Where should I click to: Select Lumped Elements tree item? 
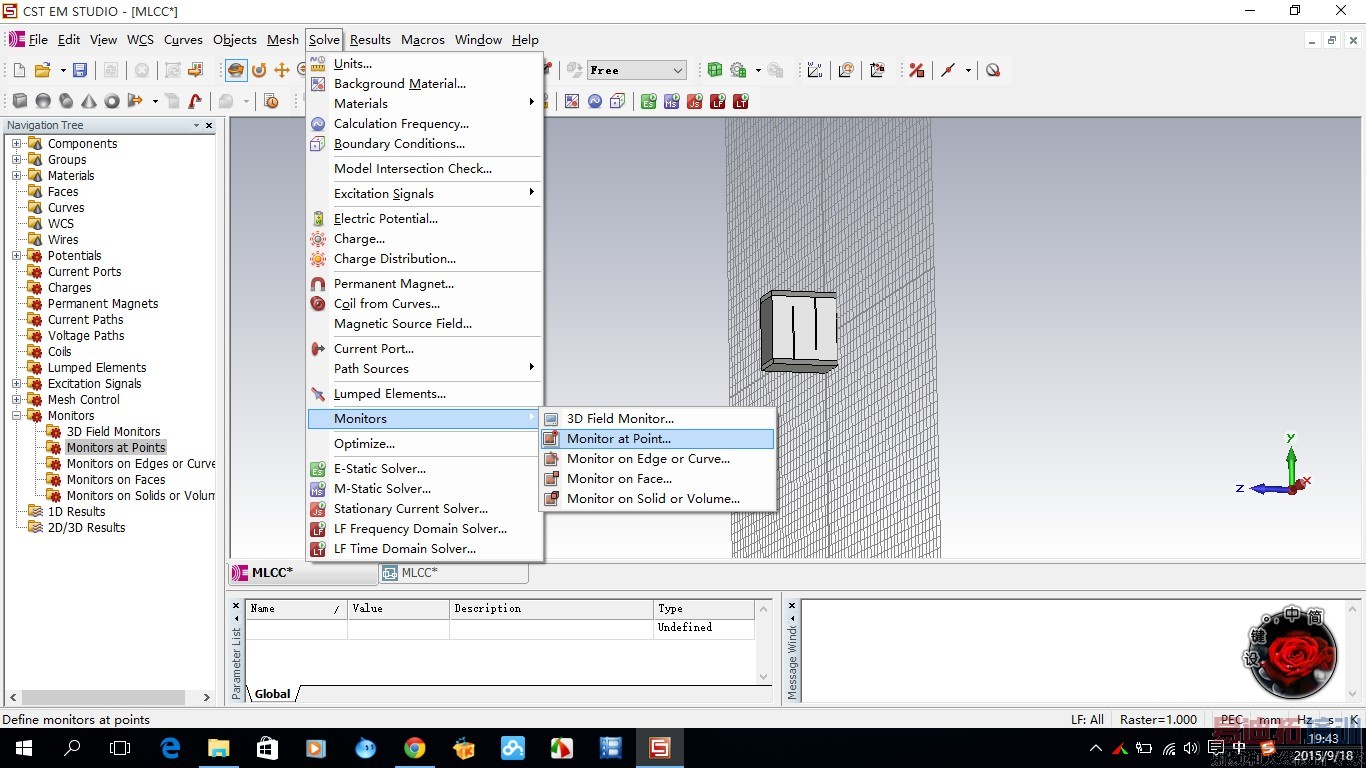point(97,368)
